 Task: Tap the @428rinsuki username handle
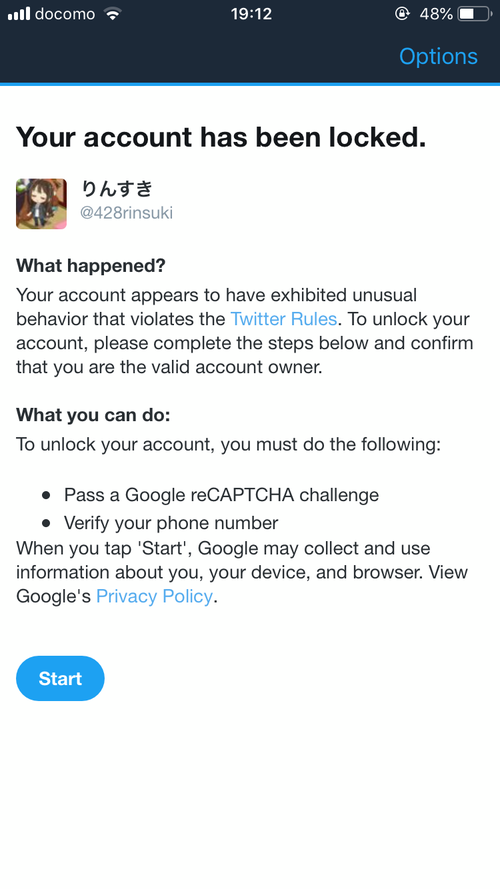tap(126, 213)
